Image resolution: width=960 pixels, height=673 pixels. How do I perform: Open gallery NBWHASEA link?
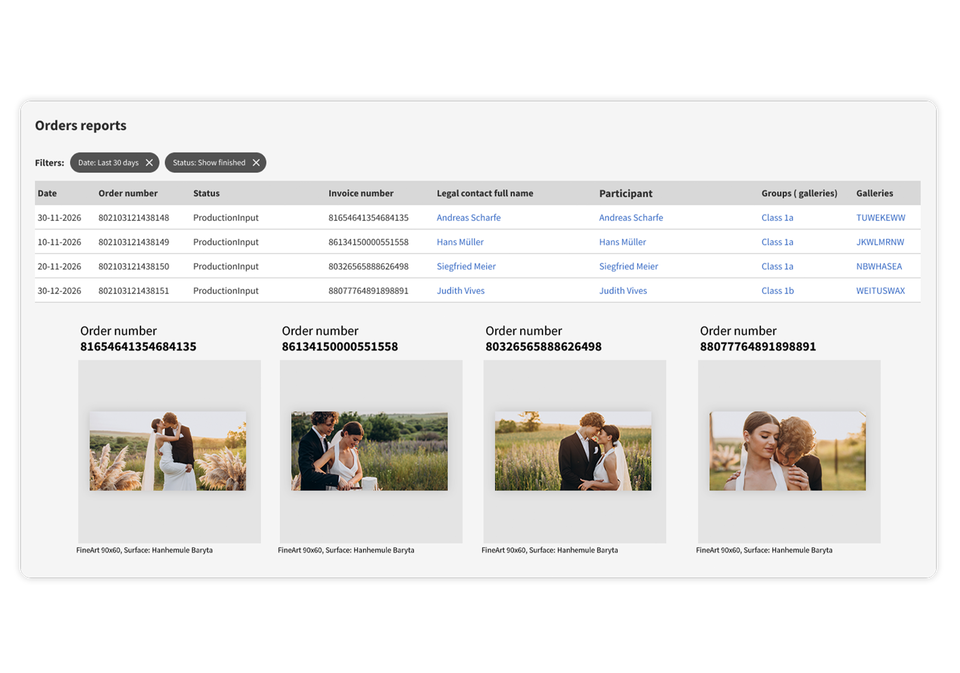coord(879,266)
